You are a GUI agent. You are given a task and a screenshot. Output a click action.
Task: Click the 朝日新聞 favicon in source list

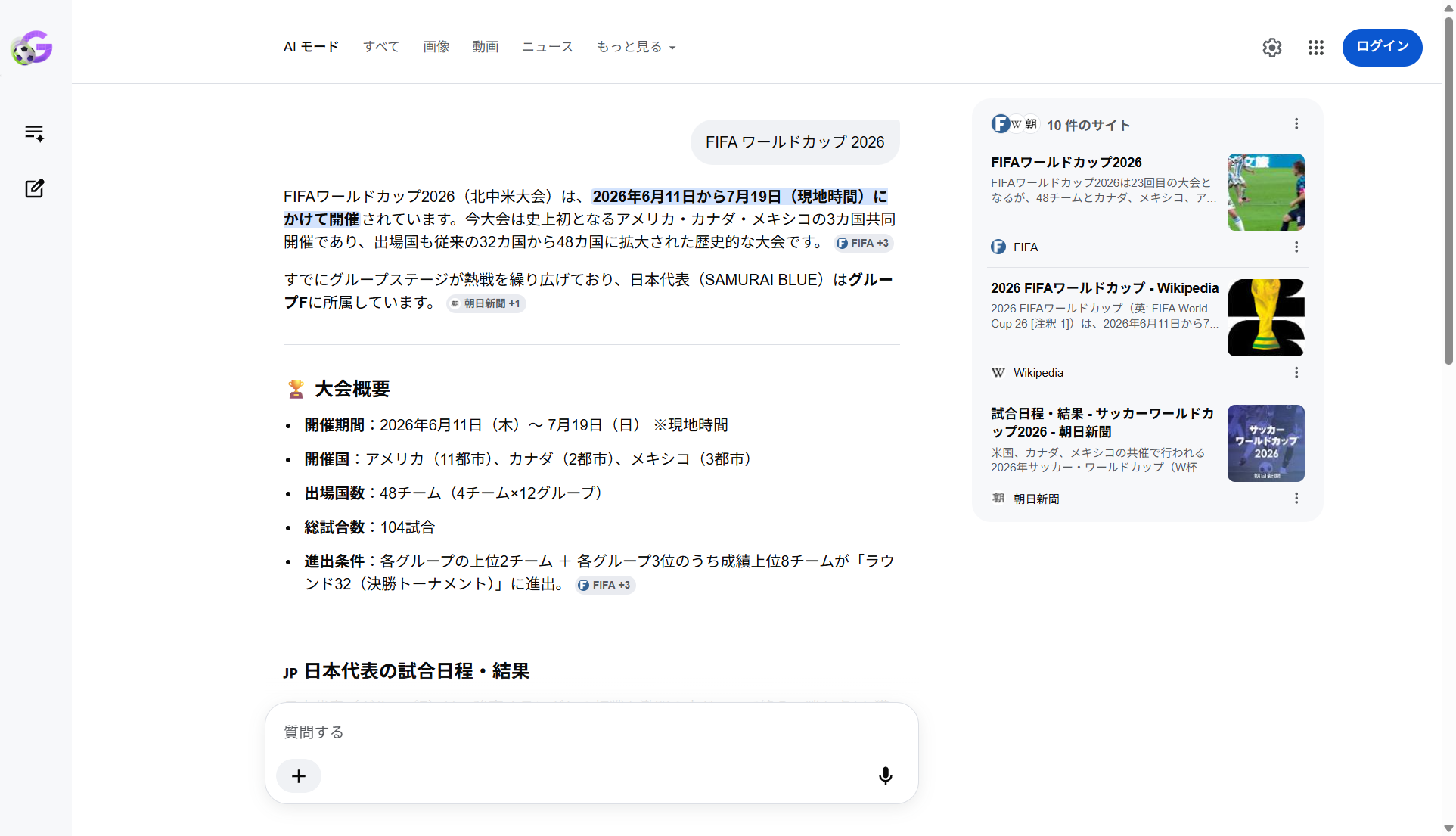(998, 499)
